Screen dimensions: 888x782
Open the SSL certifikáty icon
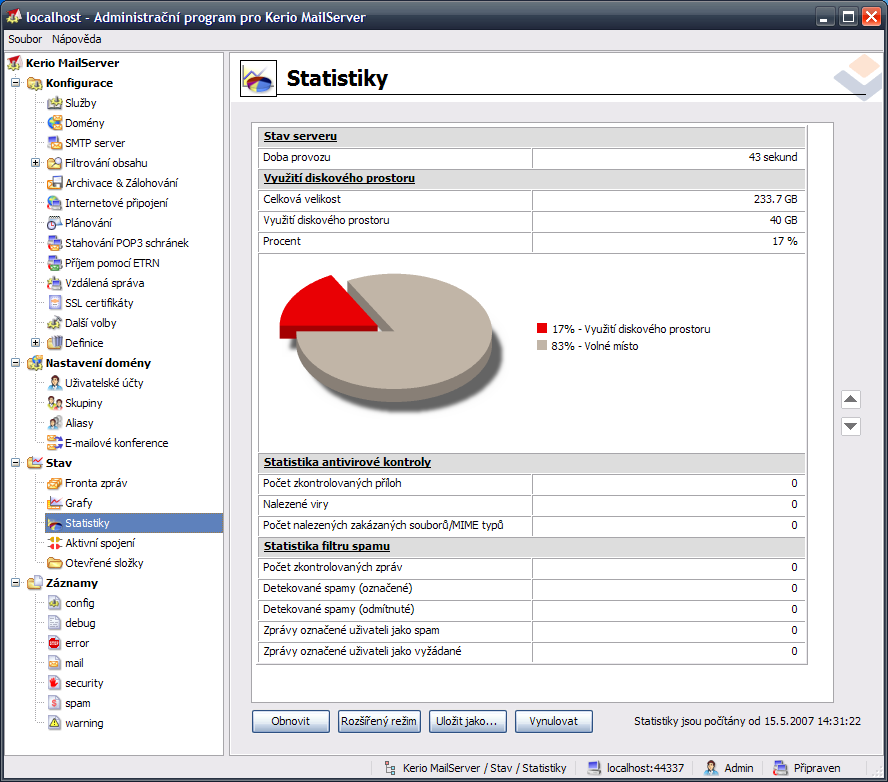click(54, 303)
